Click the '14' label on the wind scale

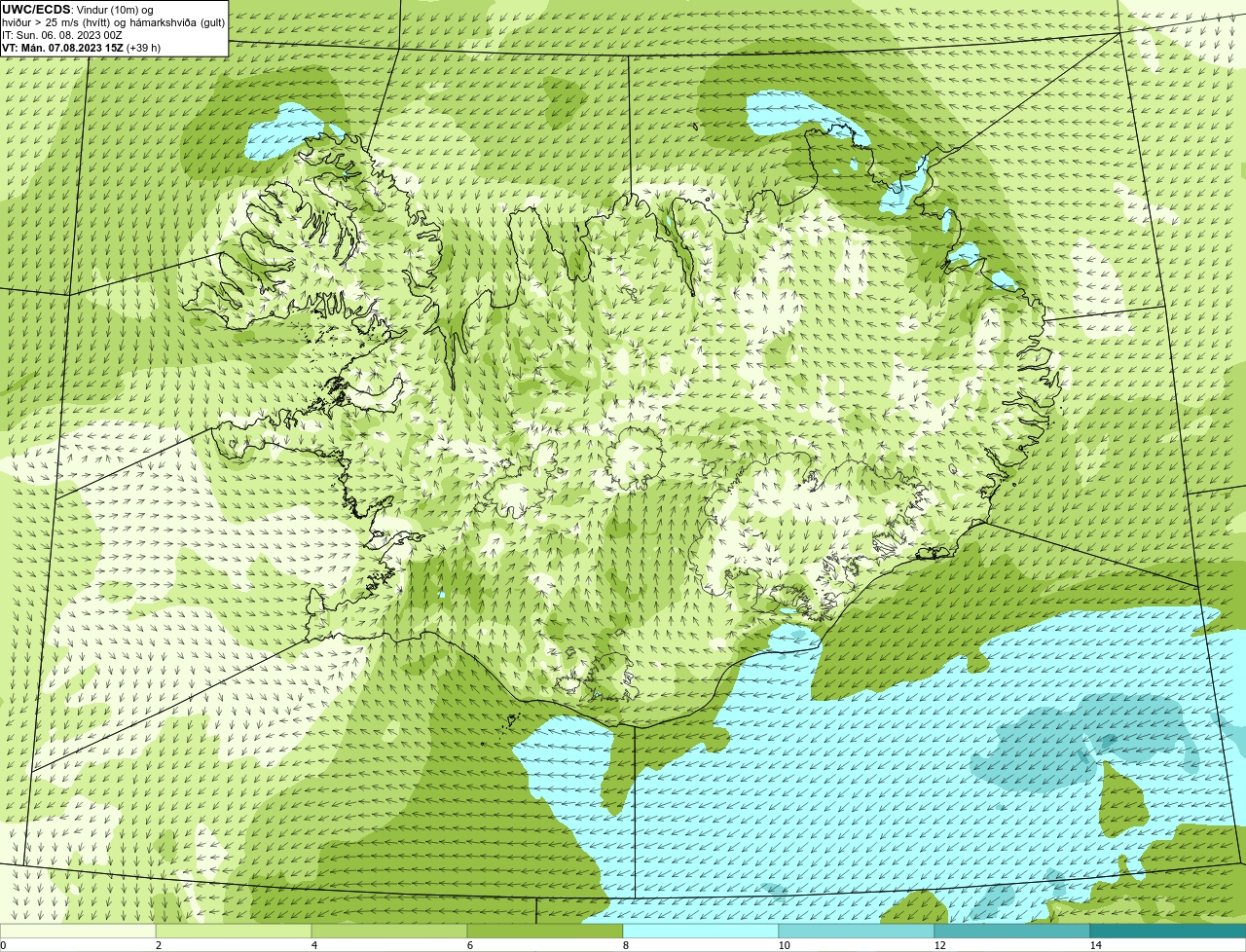click(x=1095, y=945)
